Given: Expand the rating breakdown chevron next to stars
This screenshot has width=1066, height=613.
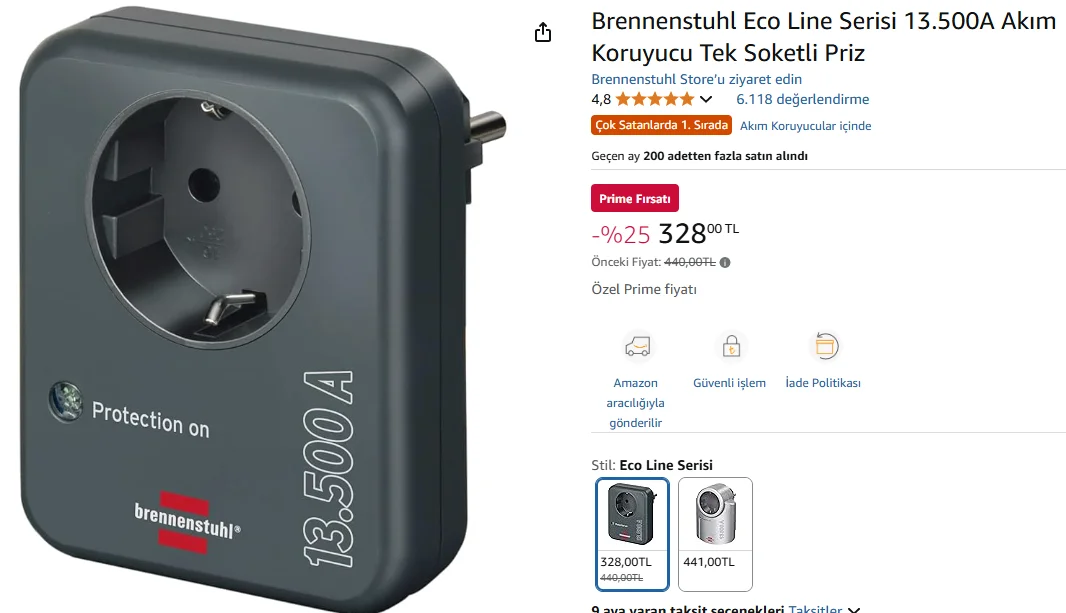Looking at the screenshot, I should pyautogui.click(x=706, y=99).
